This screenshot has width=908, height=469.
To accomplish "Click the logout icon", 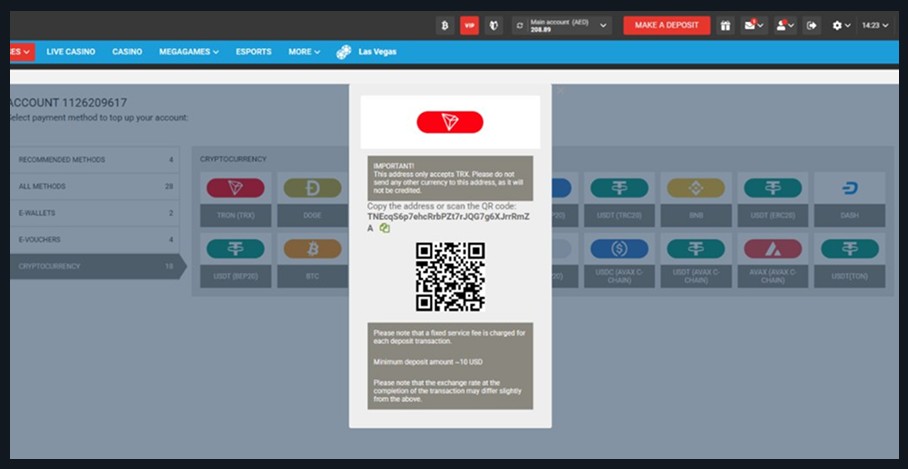I will coord(811,26).
